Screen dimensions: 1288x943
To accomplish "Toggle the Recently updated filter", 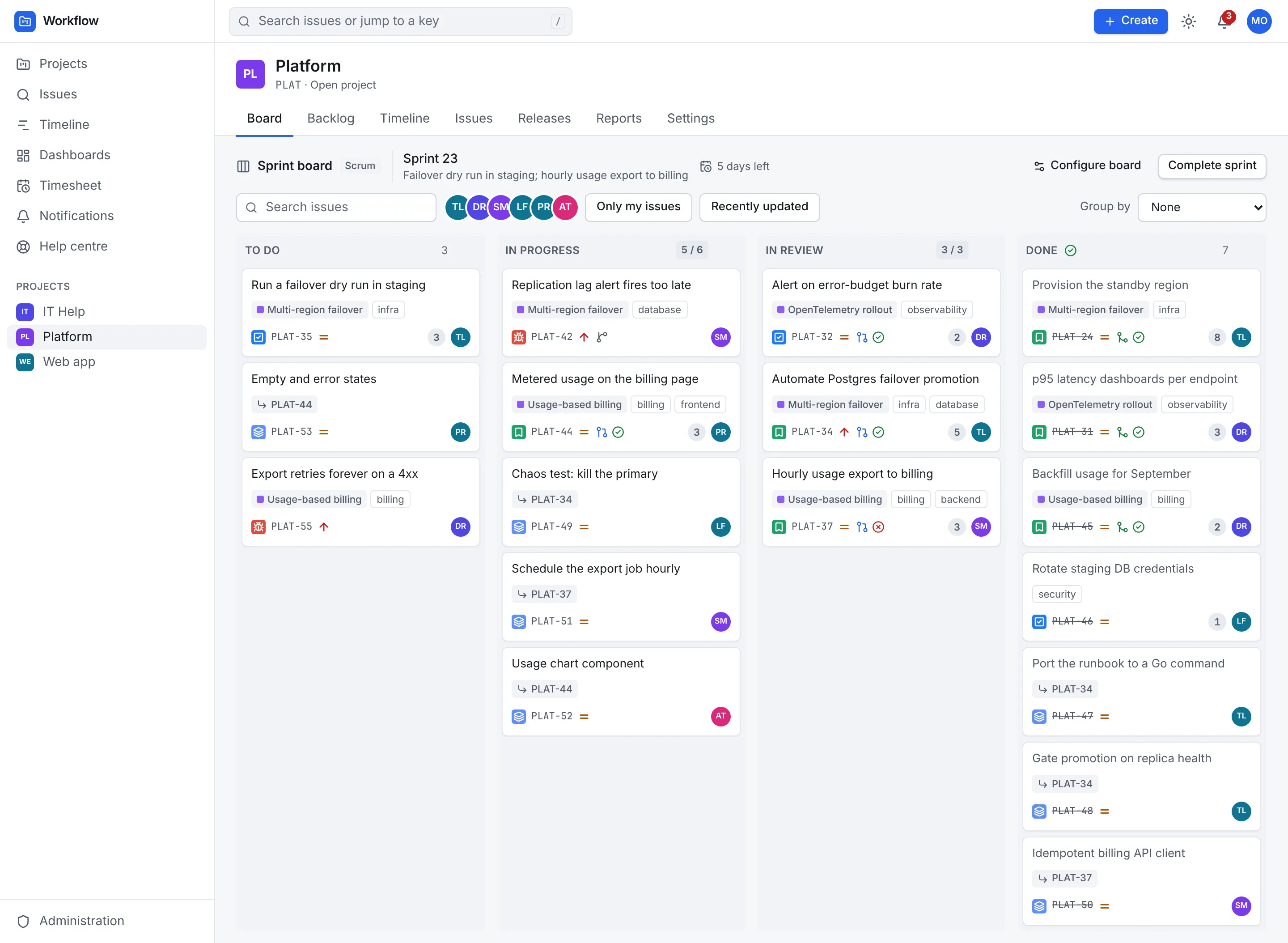I will pos(759,207).
